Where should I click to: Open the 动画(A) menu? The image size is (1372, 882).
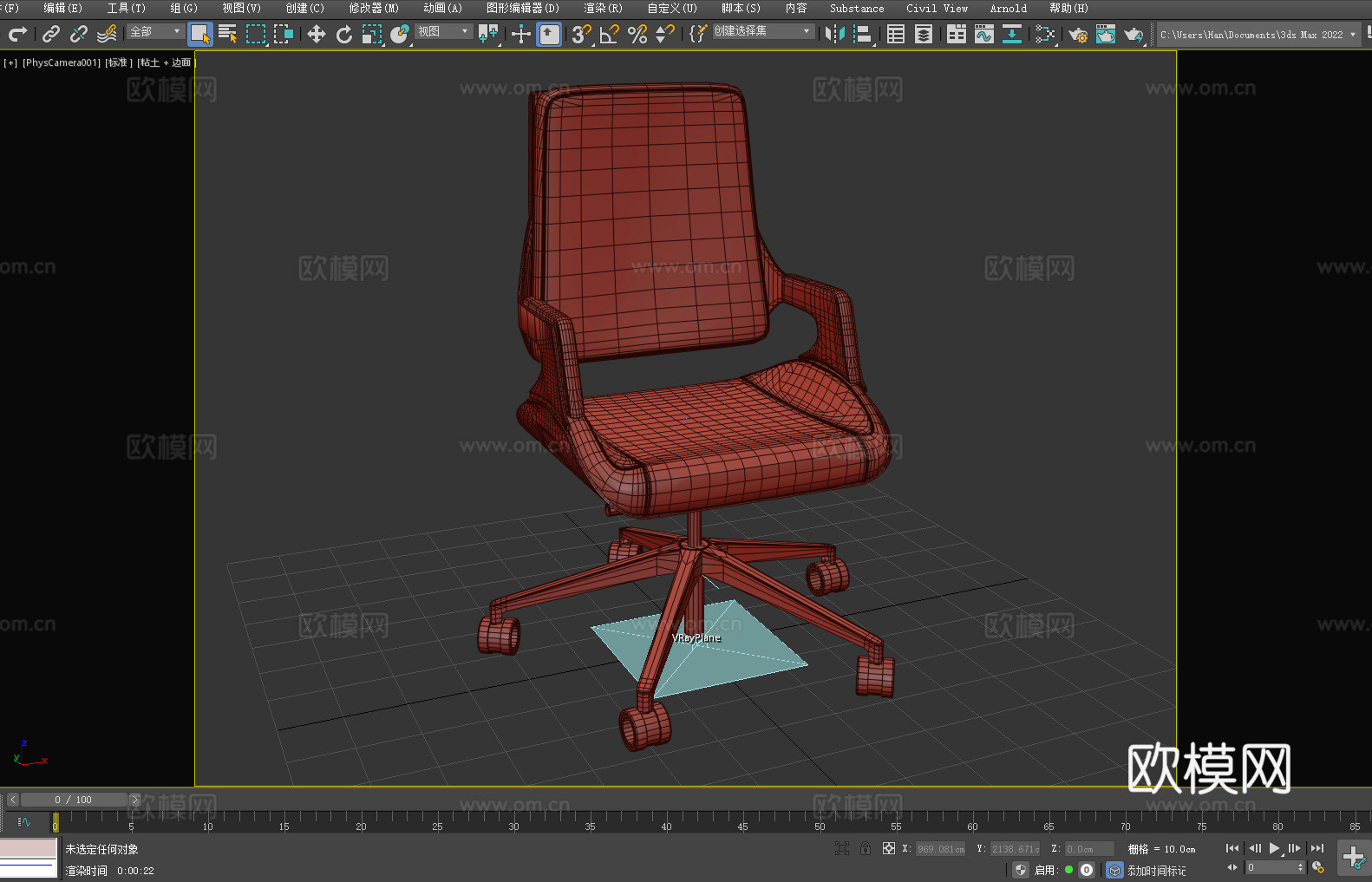click(442, 9)
